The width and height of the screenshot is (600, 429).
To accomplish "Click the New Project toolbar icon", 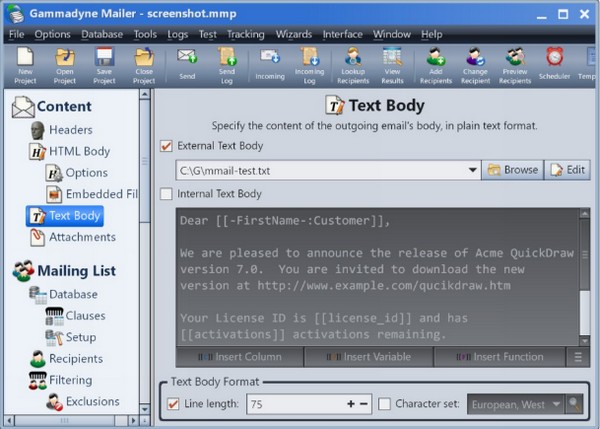I will coord(24,57).
